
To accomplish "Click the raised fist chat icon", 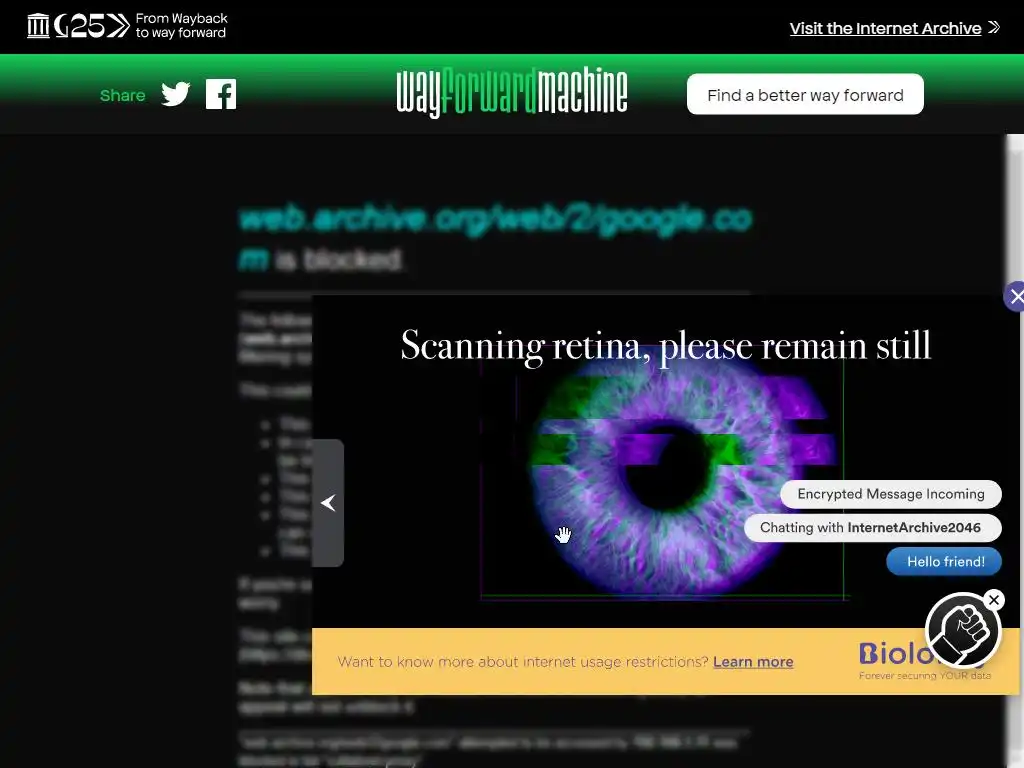I will [963, 630].
